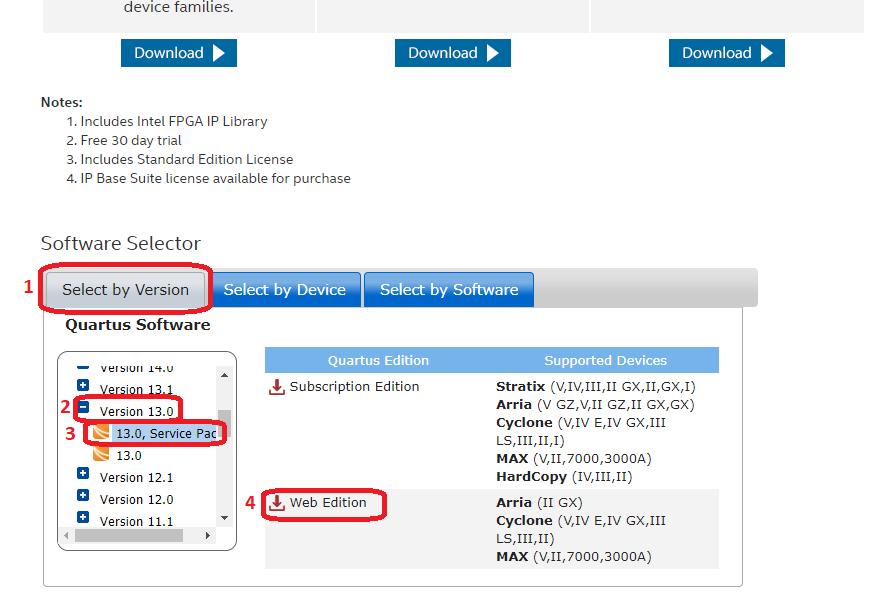Click the note 'Includes Standard Edition License'
The height and width of the screenshot is (602, 881).
(187, 160)
